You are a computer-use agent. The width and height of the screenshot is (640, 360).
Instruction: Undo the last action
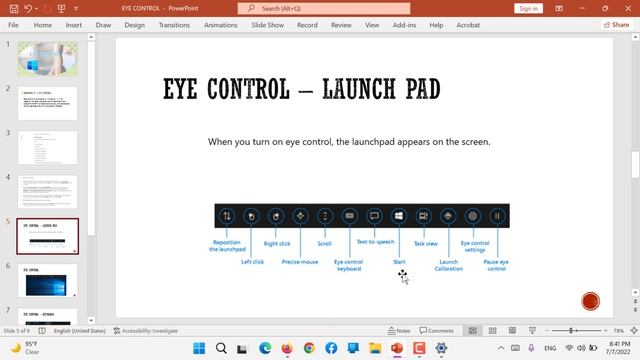point(28,8)
